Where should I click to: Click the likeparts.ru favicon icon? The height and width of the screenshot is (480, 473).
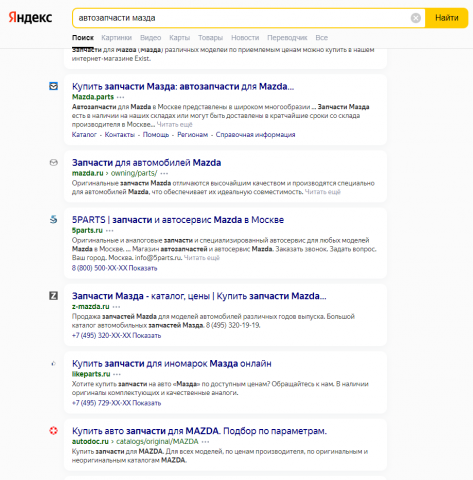pyautogui.click(x=53, y=364)
